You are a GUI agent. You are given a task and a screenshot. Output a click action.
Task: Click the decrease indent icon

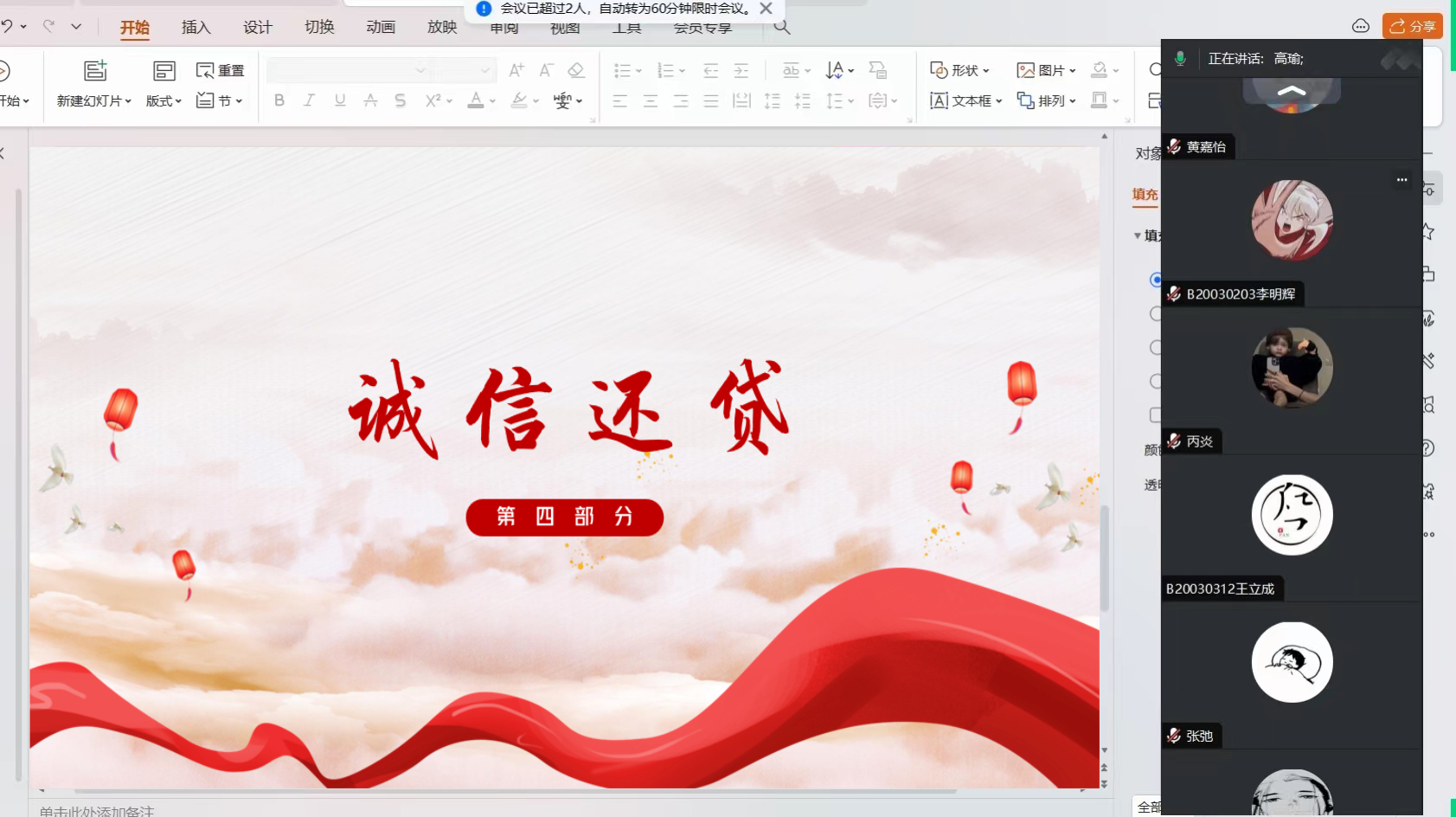click(711, 70)
